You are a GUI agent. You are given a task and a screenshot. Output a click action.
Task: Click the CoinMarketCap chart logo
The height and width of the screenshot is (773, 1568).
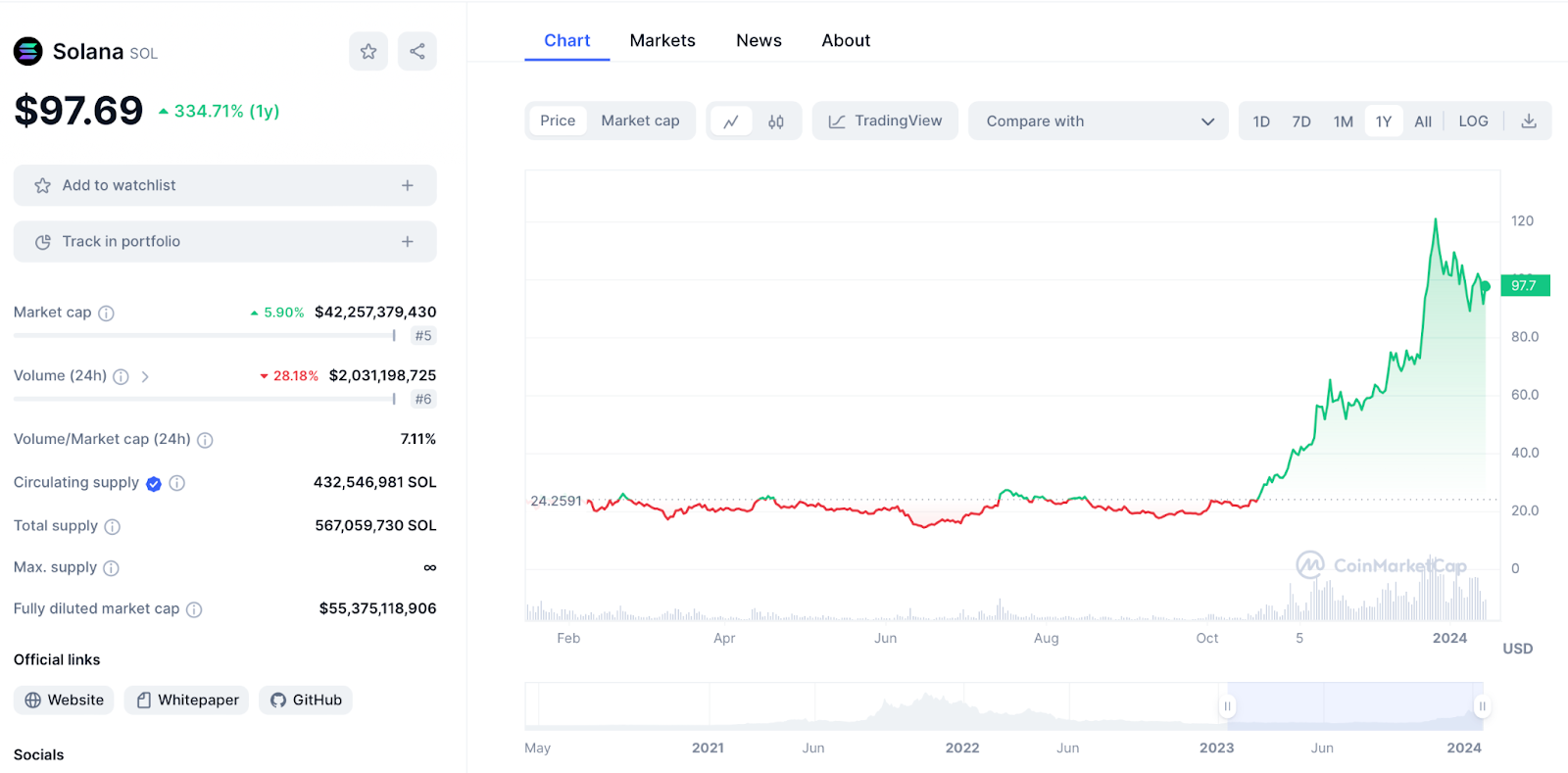coord(1381,565)
